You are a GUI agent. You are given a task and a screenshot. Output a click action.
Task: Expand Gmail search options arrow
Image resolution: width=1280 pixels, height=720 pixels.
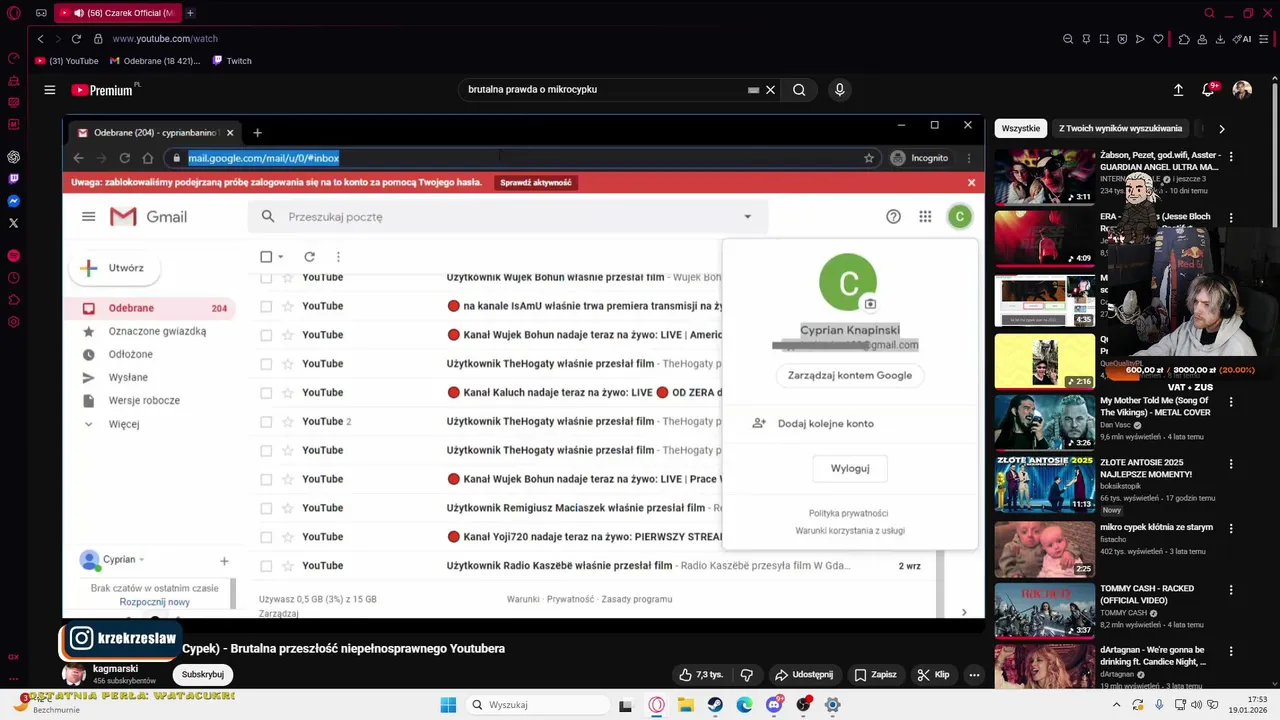tap(747, 217)
